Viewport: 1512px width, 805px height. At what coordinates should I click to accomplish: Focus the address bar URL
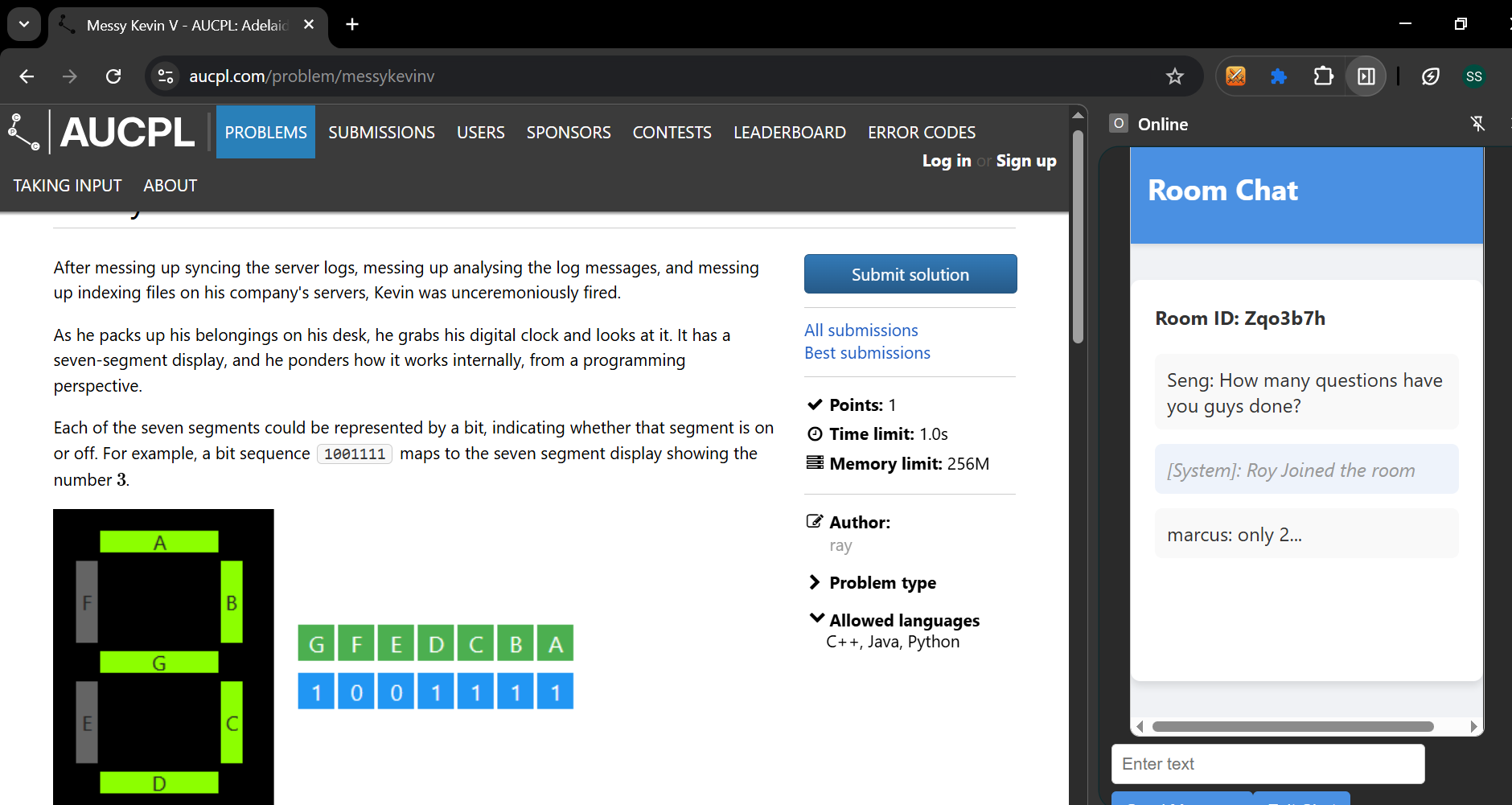(312, 76)
